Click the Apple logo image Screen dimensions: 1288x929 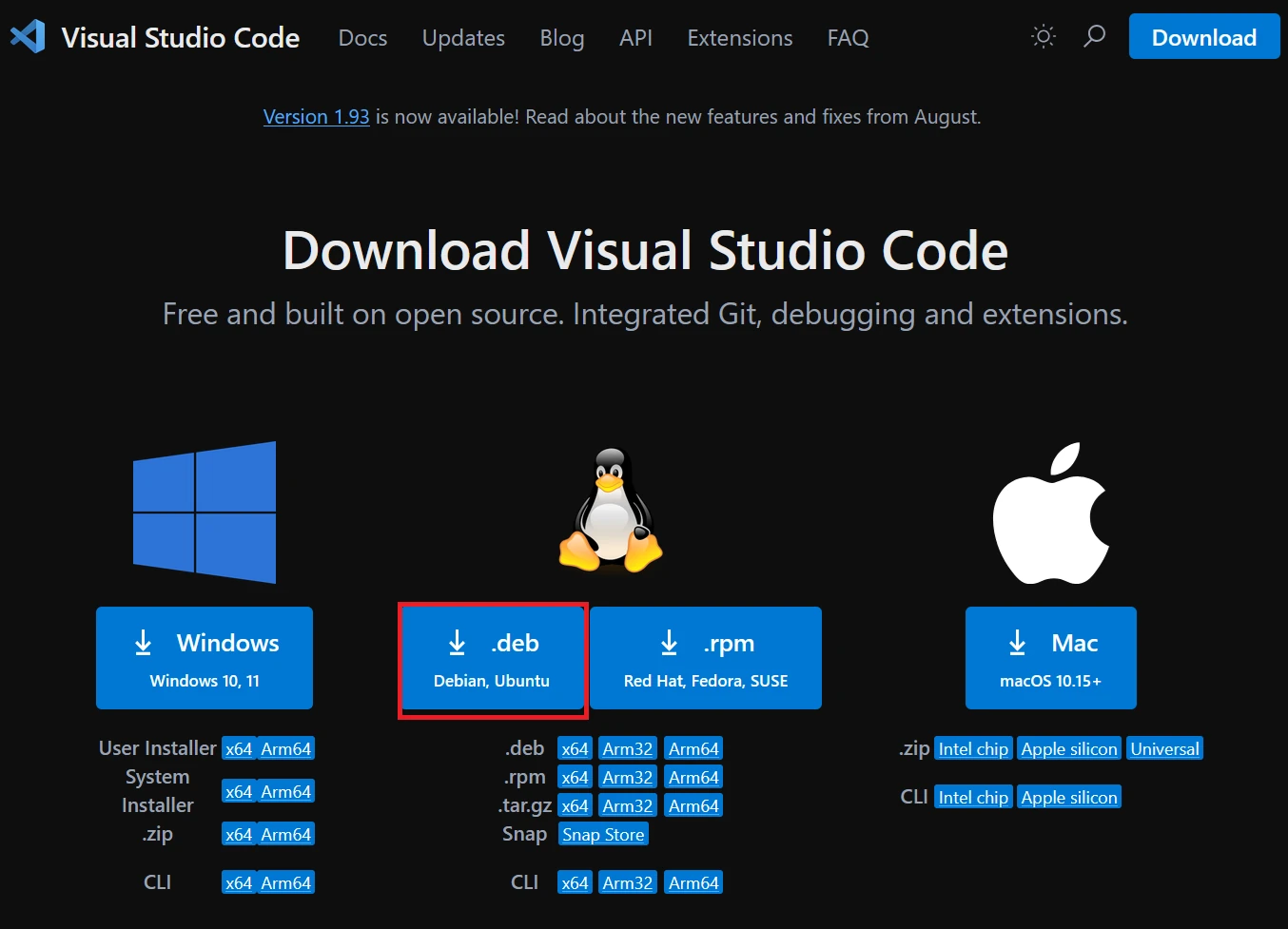(x=1051, y=513)
